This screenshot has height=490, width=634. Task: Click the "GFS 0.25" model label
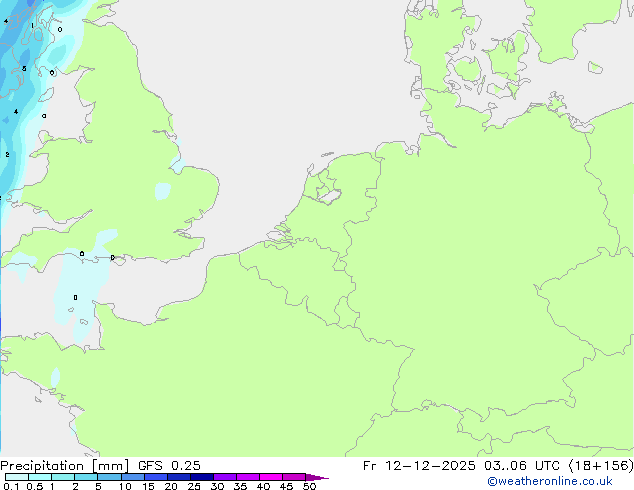click(169, 466)
